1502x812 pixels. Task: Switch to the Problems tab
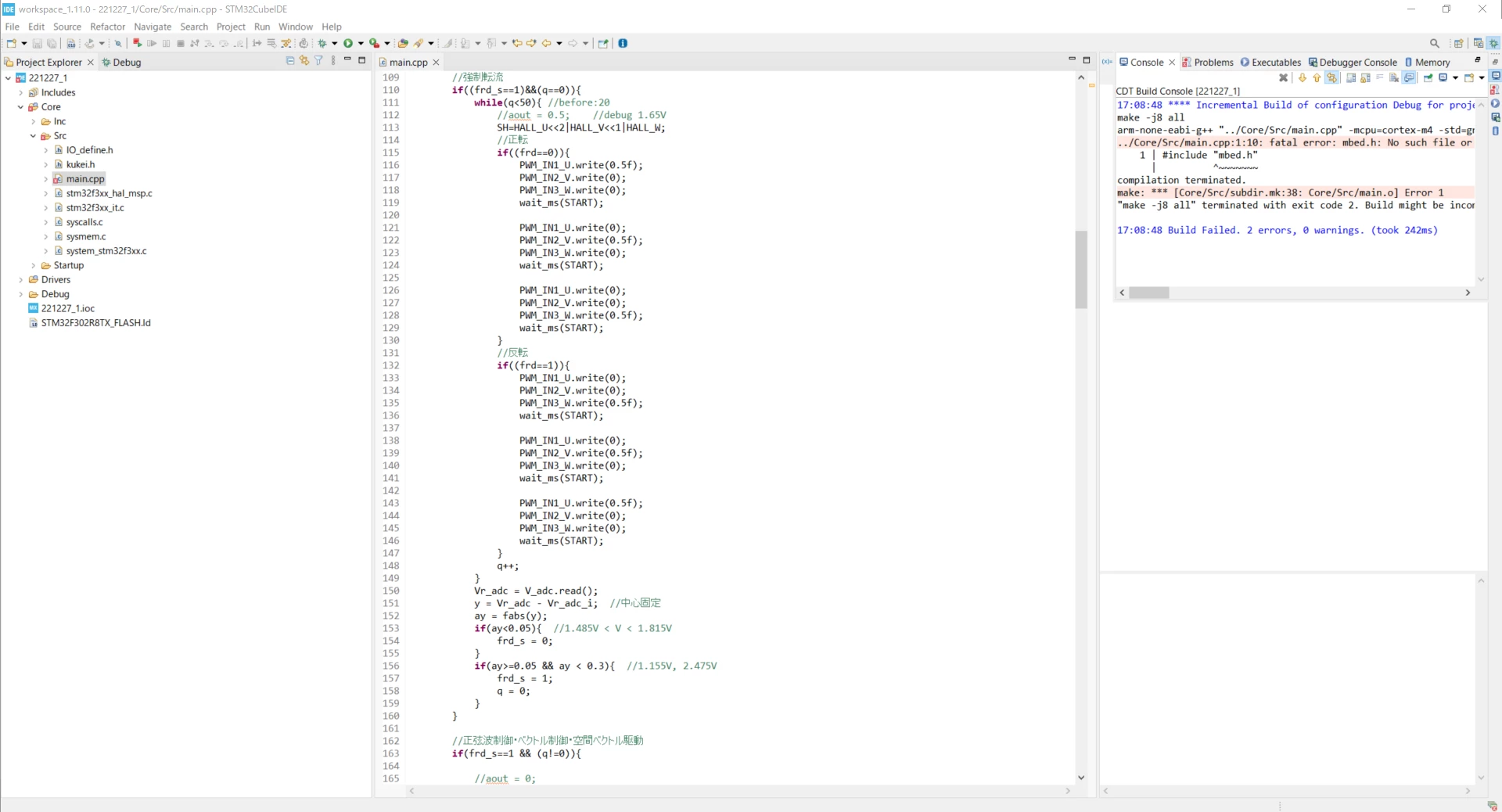[x=1207, y=63]
